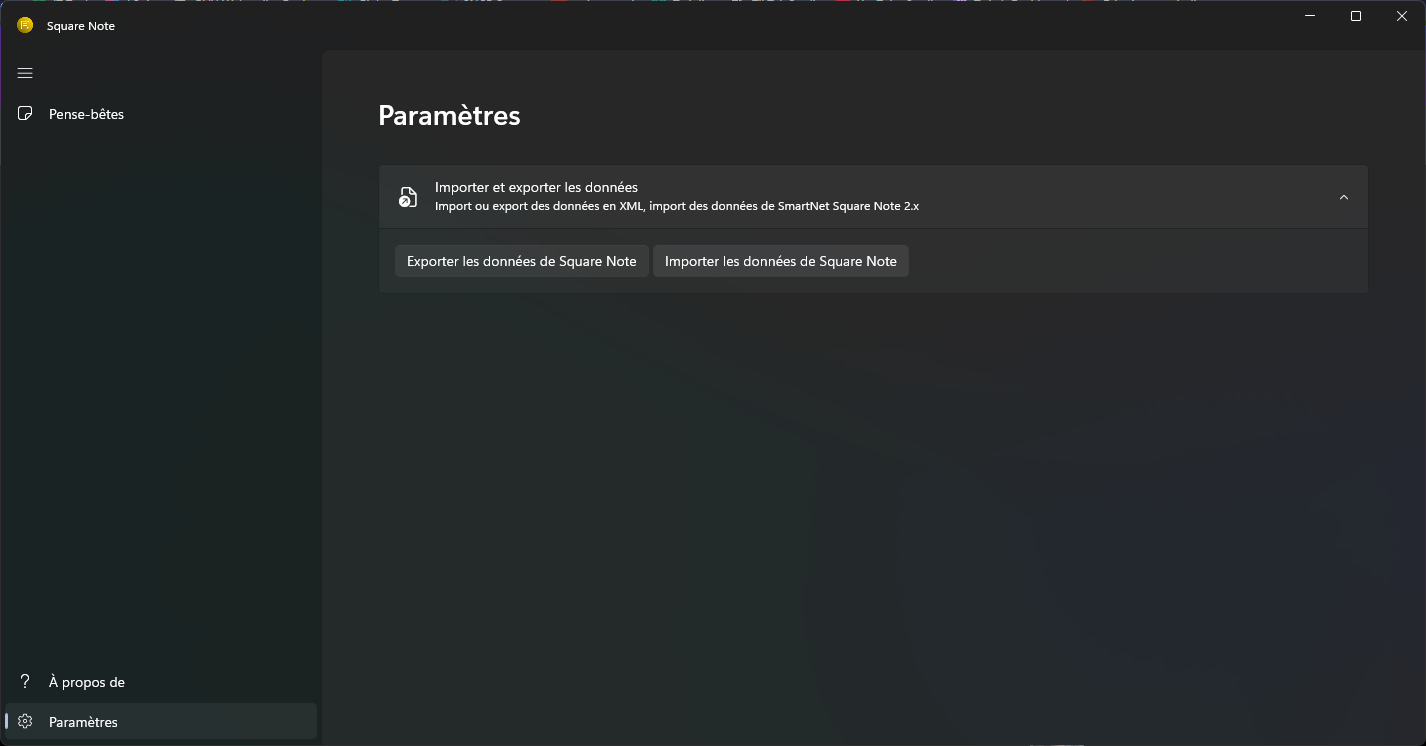Select the Paramètres navigation item

(83, 722)
